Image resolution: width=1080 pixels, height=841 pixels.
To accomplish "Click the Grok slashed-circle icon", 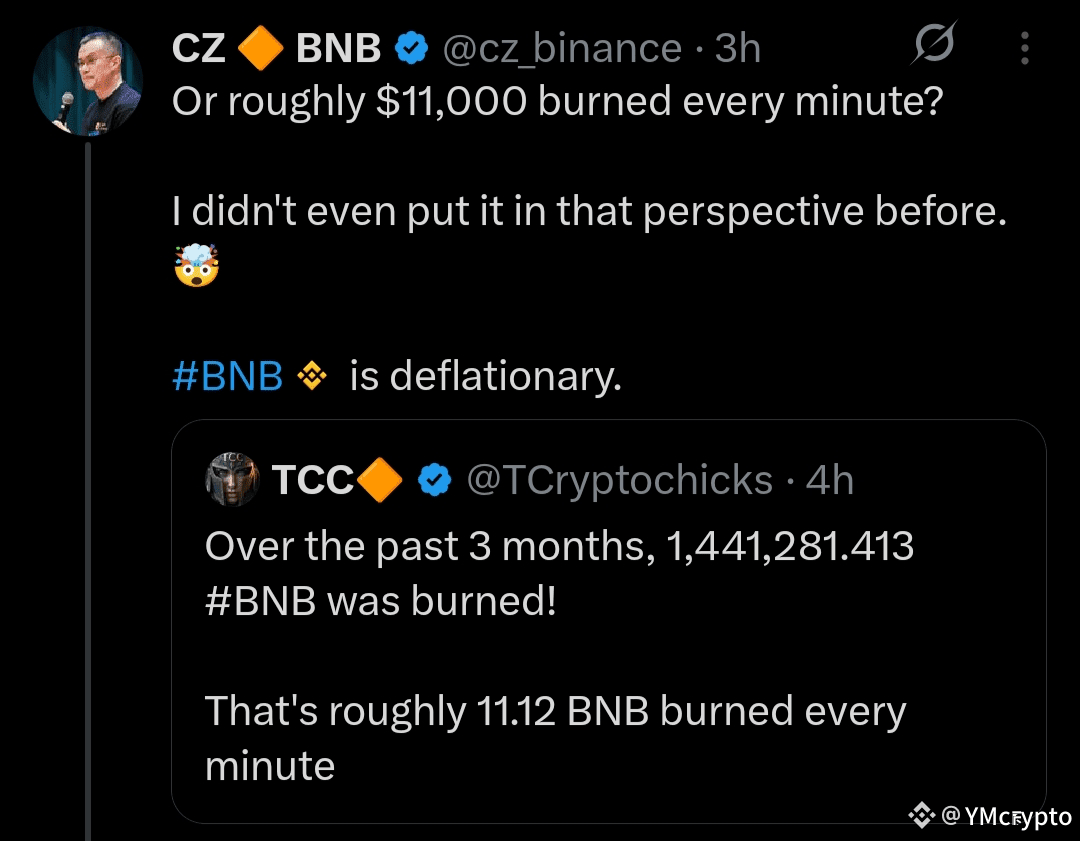I will 935,46.
